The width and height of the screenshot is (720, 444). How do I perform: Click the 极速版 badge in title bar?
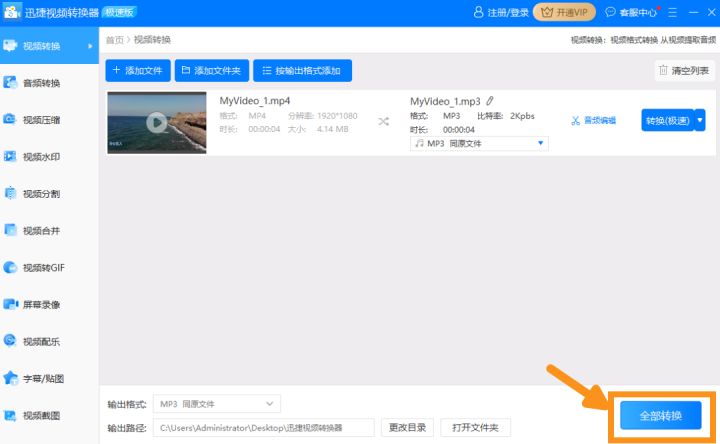click(119, 12)
